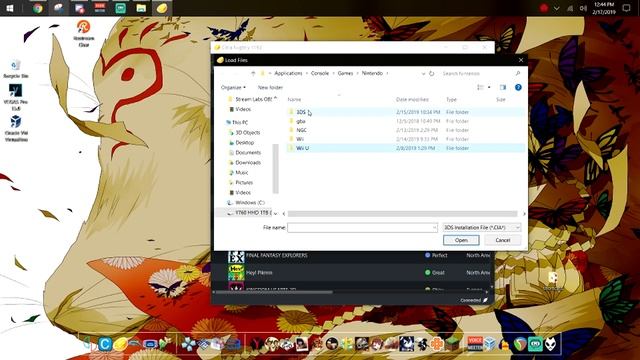Create a New folder
640x360 pixels.
click(x=270, y=87)
